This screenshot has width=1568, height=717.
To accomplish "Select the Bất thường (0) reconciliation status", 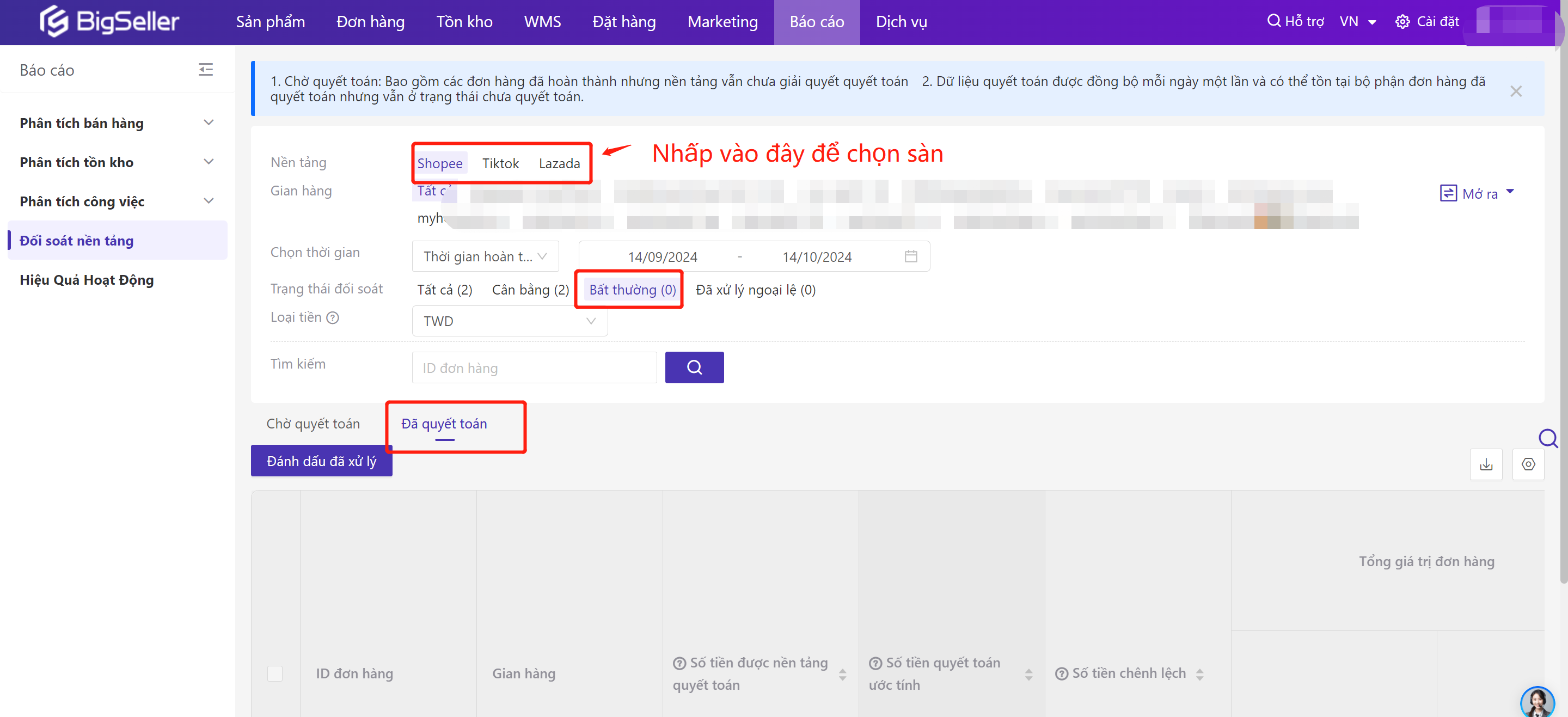I will click(629, 290).
